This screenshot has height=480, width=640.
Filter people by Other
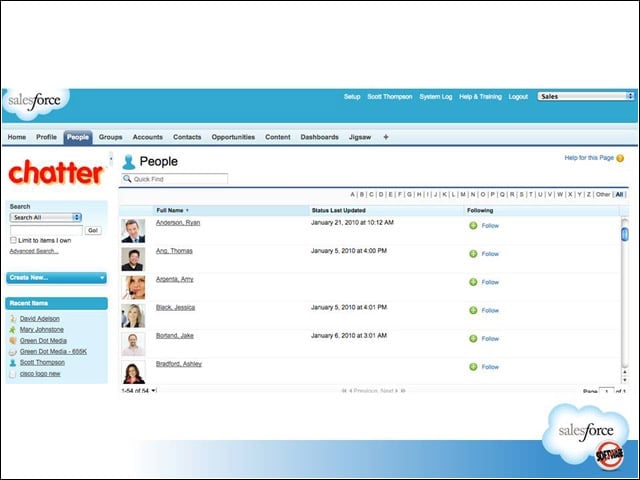603,194
